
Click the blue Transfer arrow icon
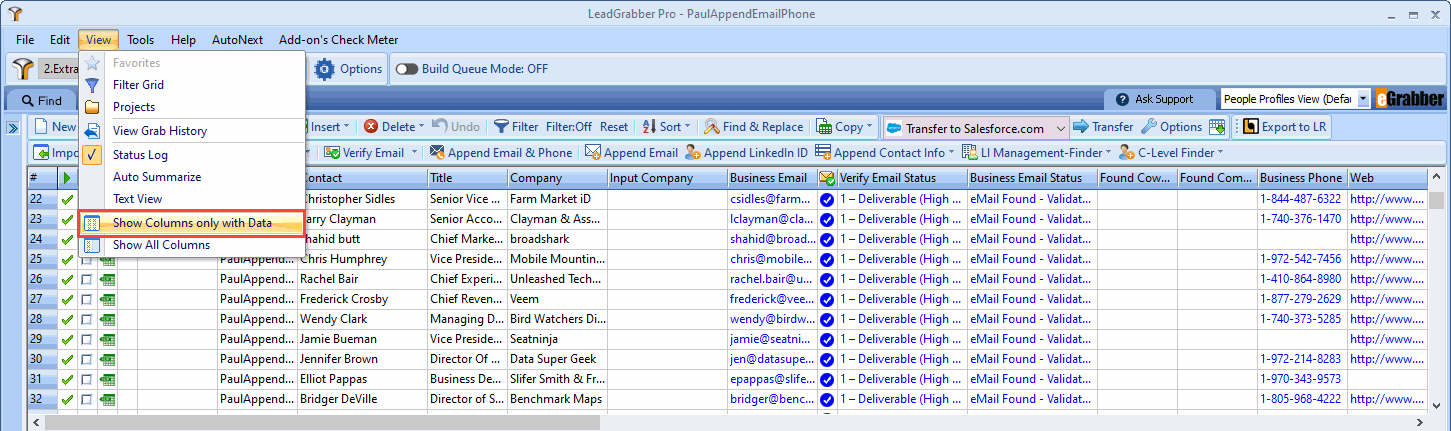point(1080,127)
